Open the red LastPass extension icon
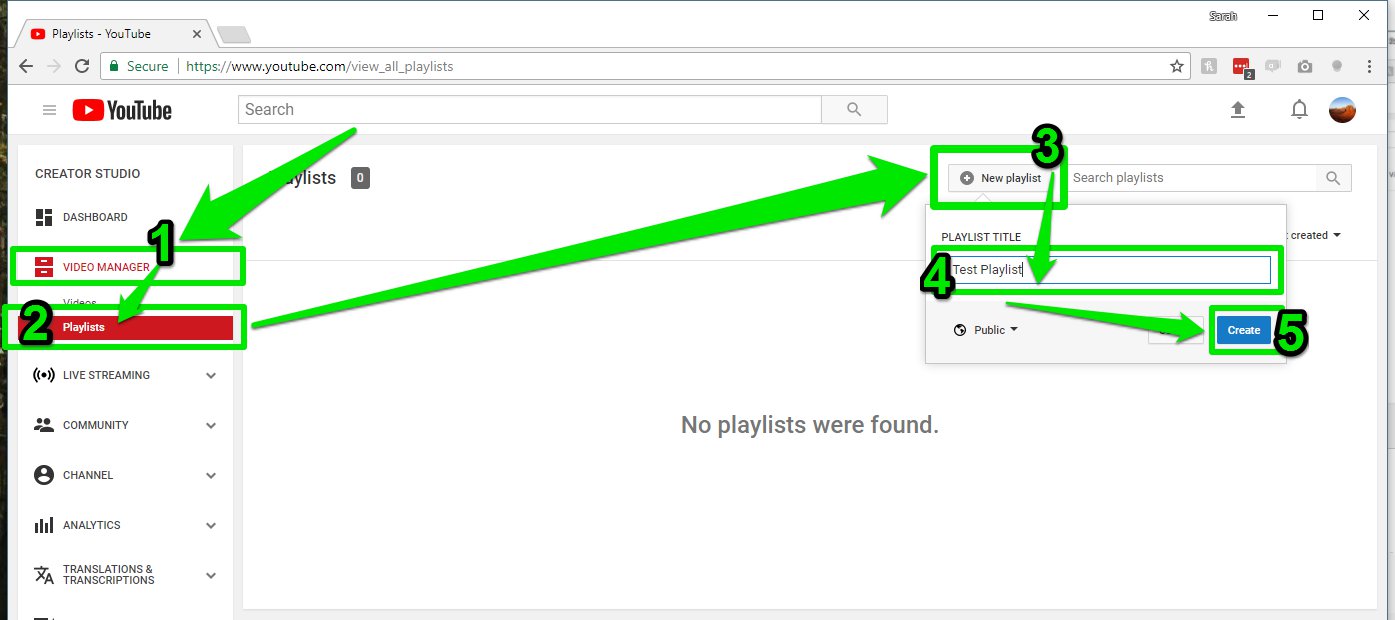Image resolution: width=1395 pixels, height=620 pixels. point(1242,67)
